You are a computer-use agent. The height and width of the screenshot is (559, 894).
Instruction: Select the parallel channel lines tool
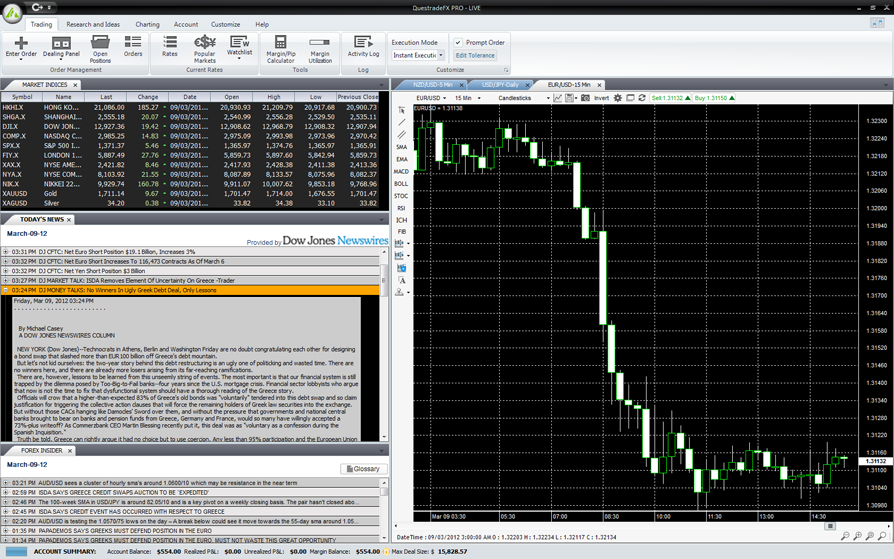pyautogui.click(x=401, y=135)
